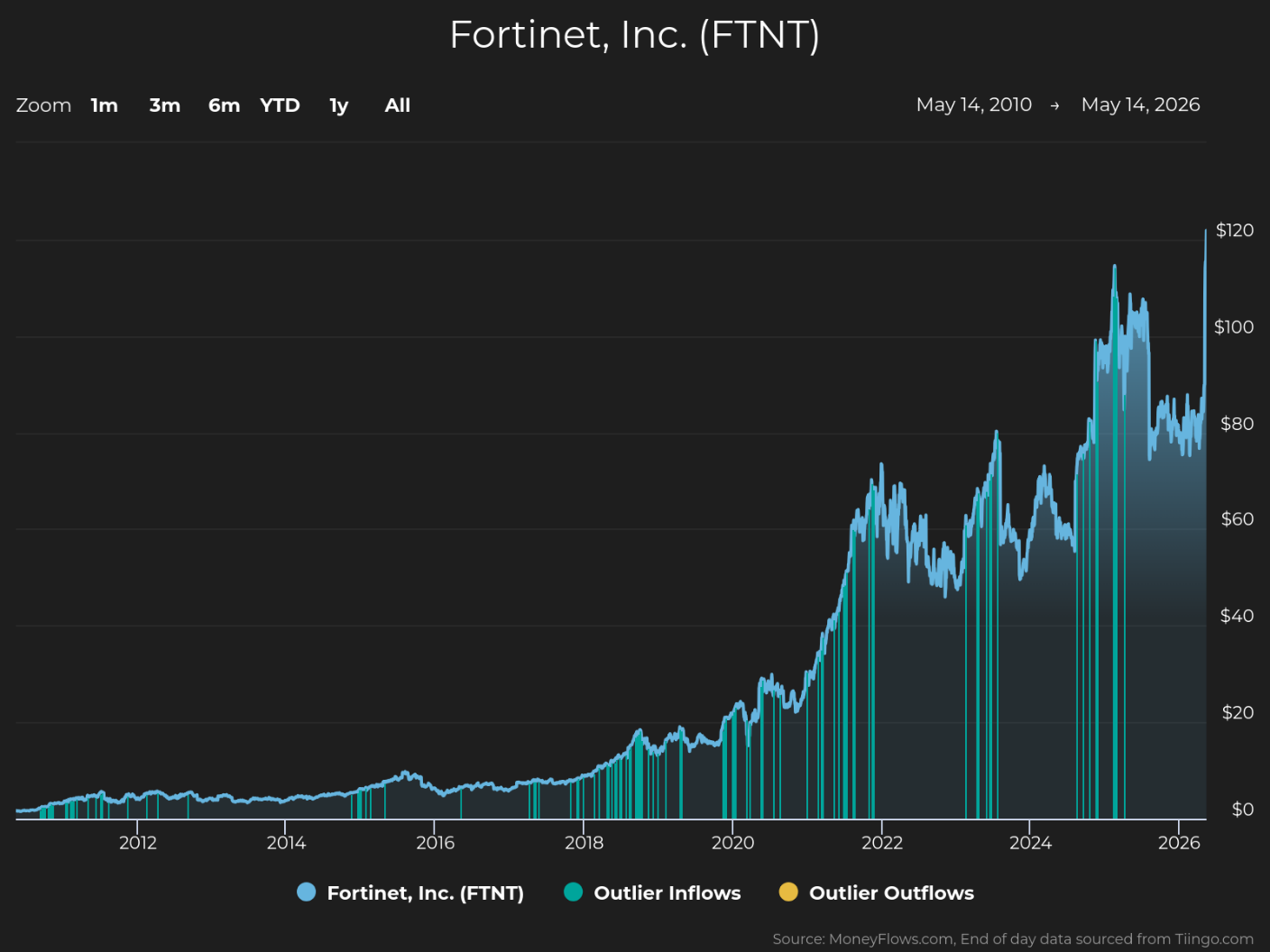Screen dimensions: 1270x952
Task: Set zoom range to 6m
Action: [x=224, y=105]
